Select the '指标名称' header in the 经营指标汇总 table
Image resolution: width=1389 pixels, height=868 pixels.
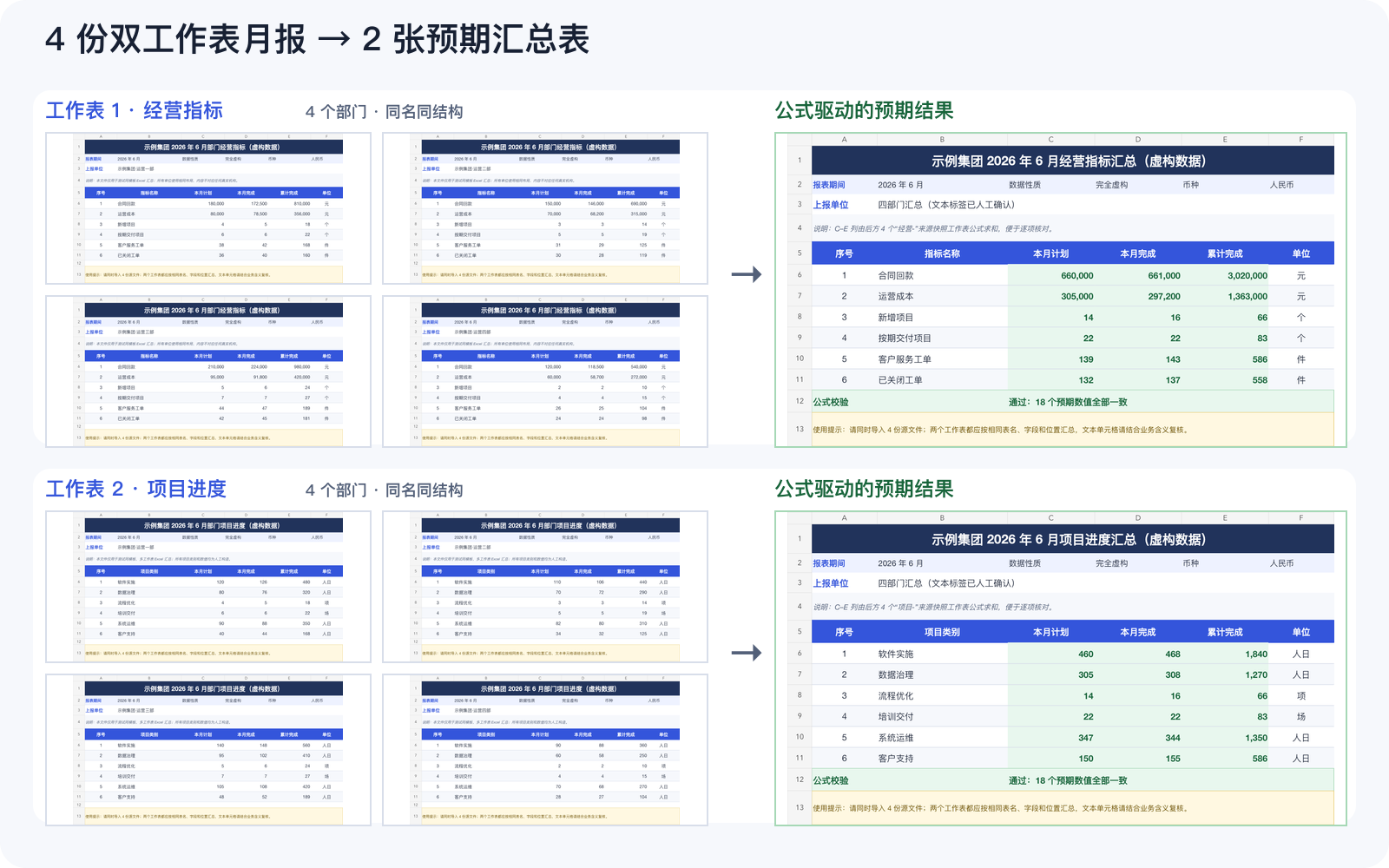[x=942, y=253]
